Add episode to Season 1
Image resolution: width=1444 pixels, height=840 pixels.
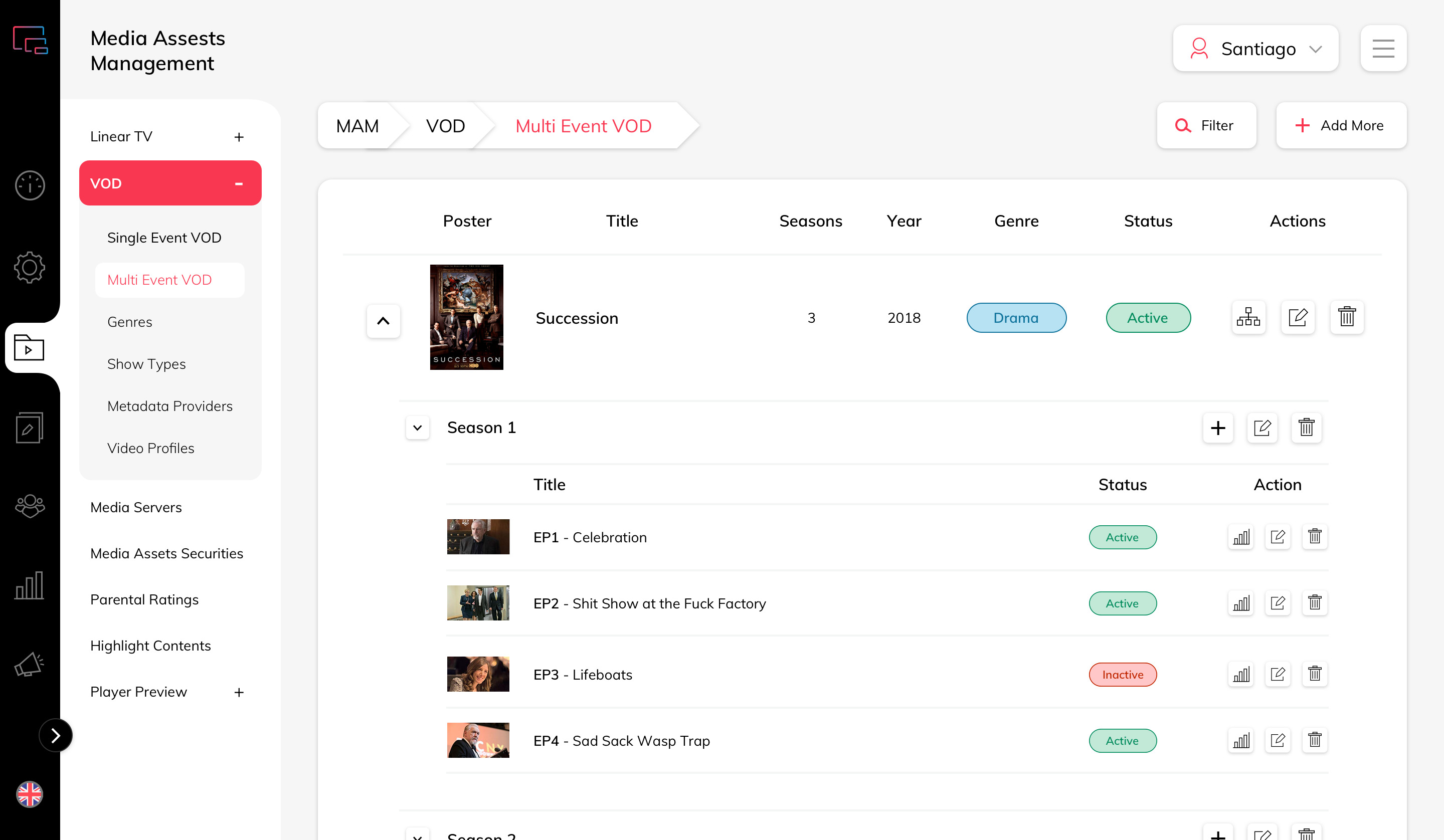click(x=1218, y=428)
